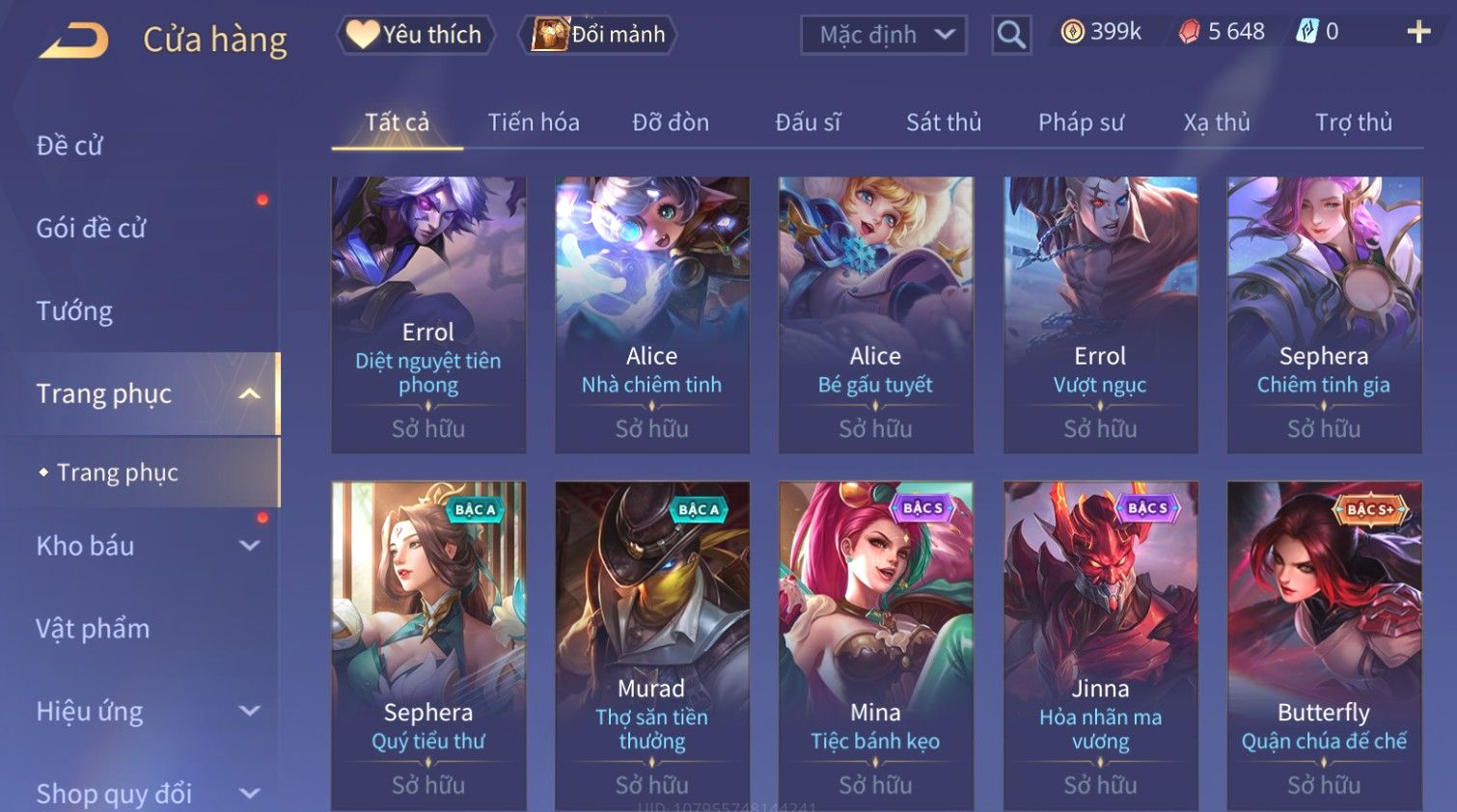Image resolution: width=1457 pixels, height=812 pixels.
Task: Select the Tiến hóa tab
Action: pyautogui.click(x=534, y=122)
